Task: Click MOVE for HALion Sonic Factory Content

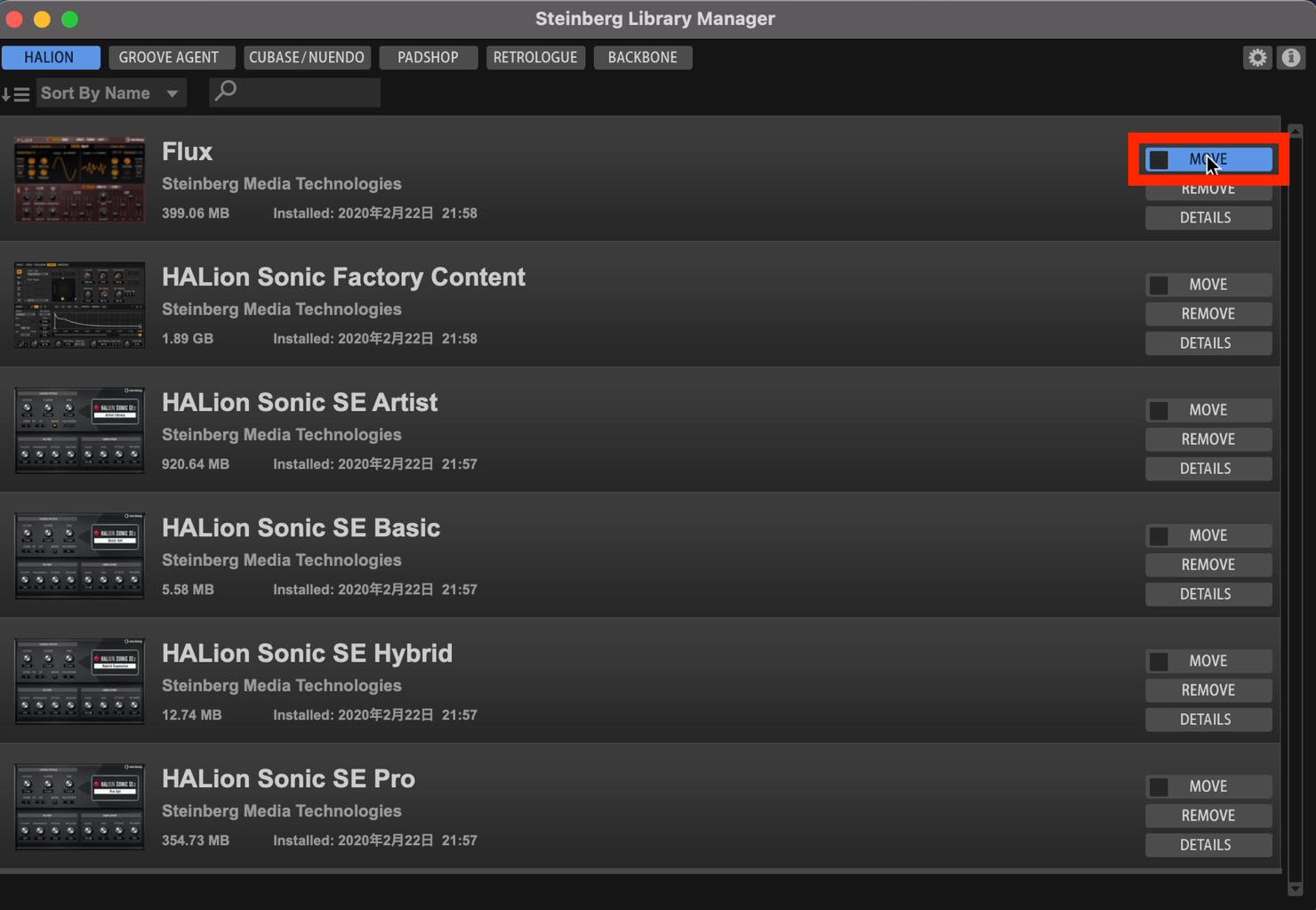Action: click(1208, 285)
